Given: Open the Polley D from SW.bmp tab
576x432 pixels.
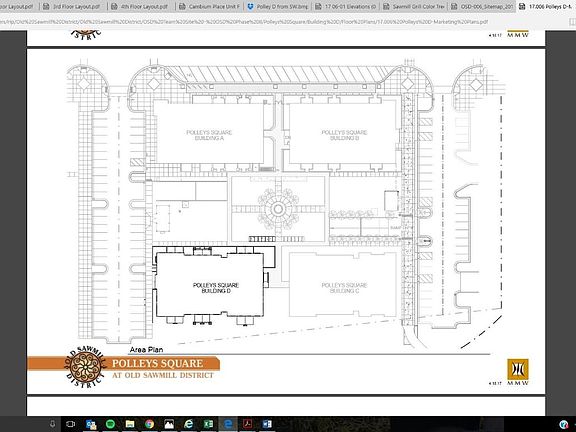Looking at the screenshot, I should click(277, 6).
